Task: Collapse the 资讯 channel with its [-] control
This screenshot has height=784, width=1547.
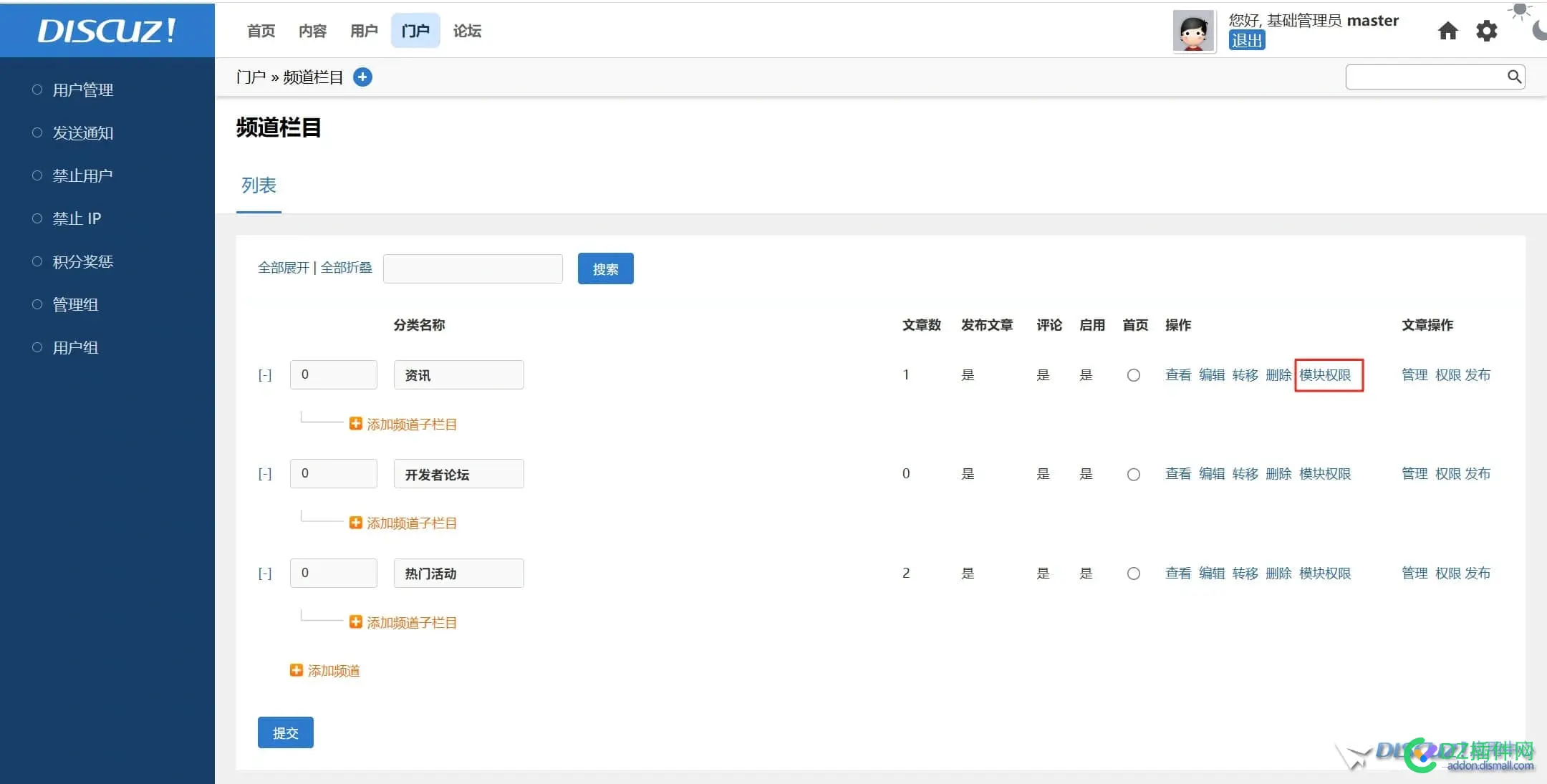Action: [x=264, y=374]
